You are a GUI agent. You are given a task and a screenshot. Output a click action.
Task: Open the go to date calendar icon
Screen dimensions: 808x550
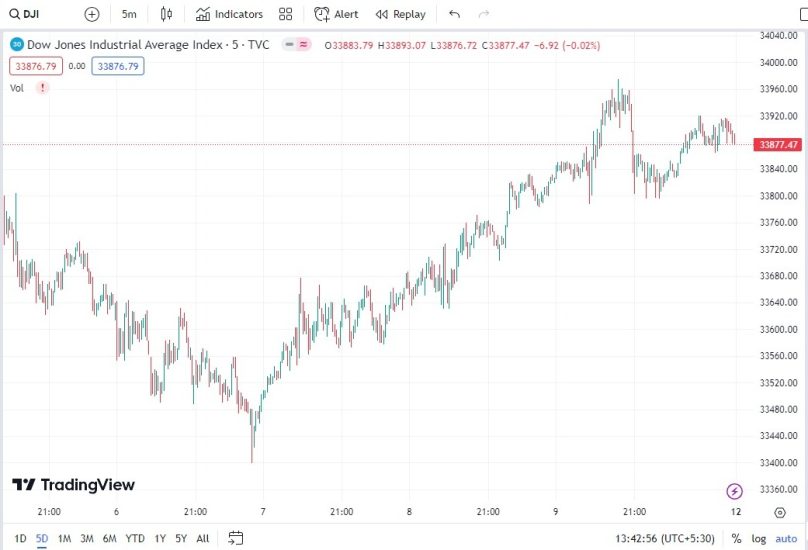[x=235, y=538]
